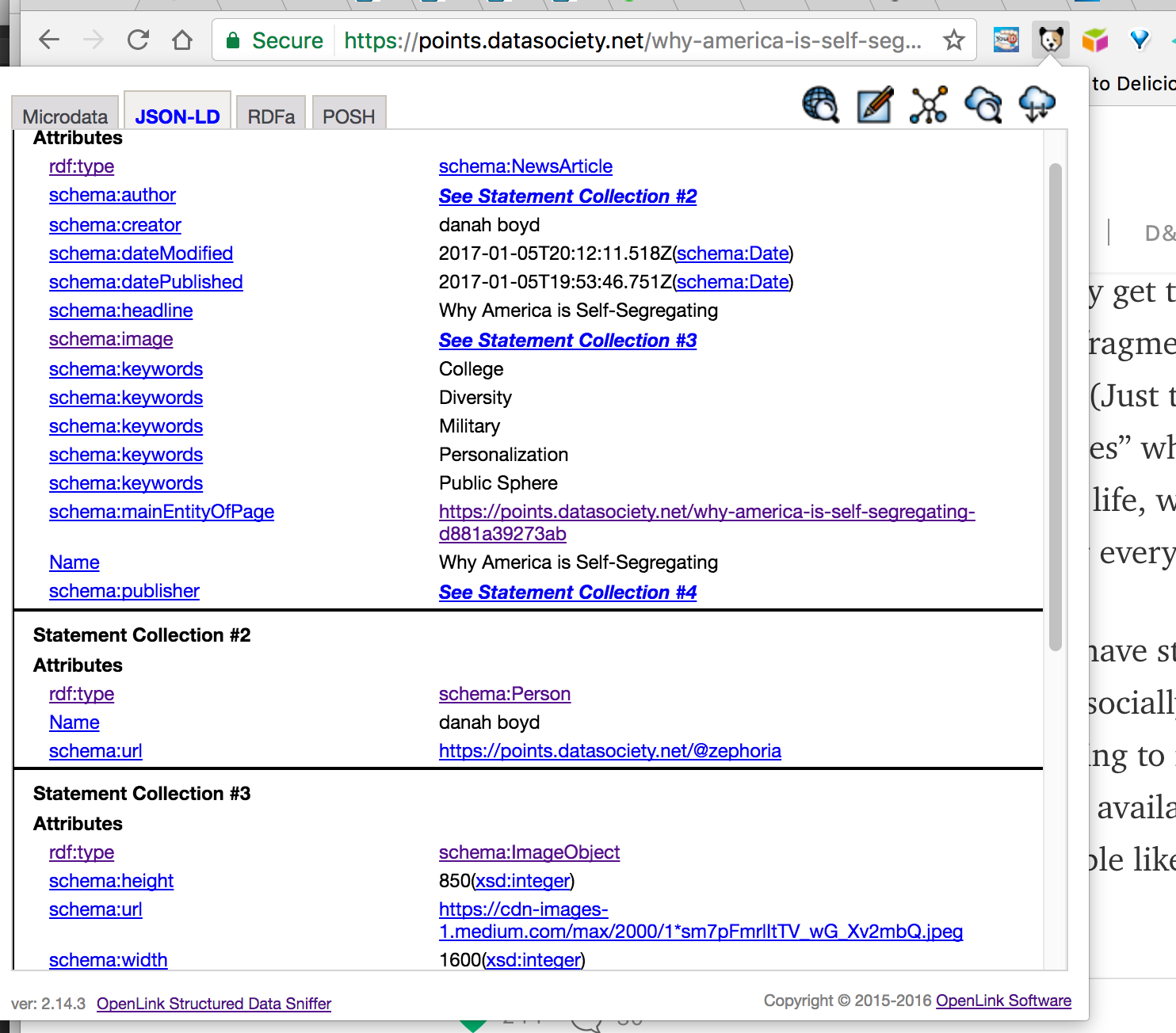The image size is (1176, 1033).
Task: Reload the page in the browser
Action: (139, 40)
